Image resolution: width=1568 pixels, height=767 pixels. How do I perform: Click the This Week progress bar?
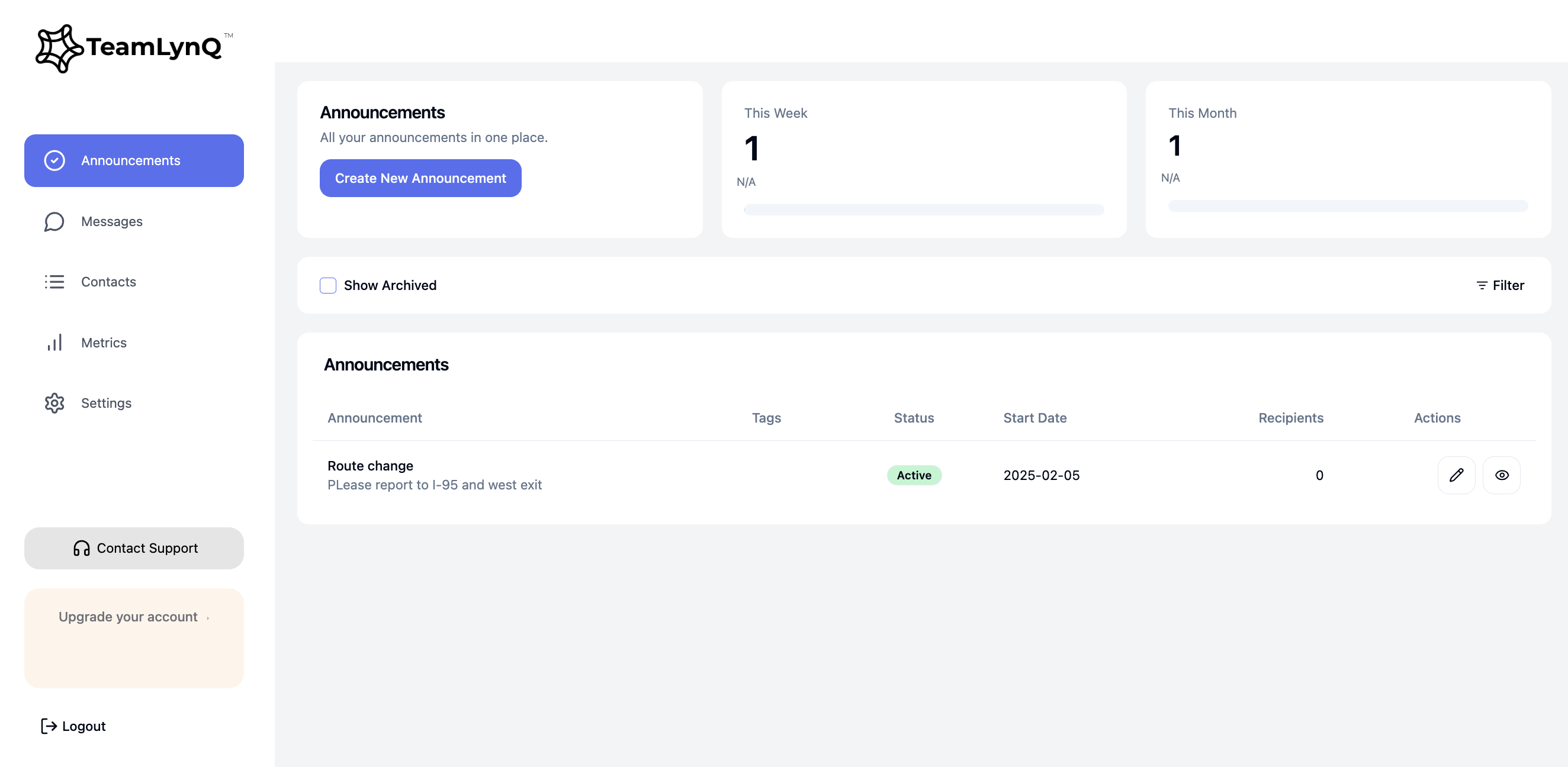[923, 210]
